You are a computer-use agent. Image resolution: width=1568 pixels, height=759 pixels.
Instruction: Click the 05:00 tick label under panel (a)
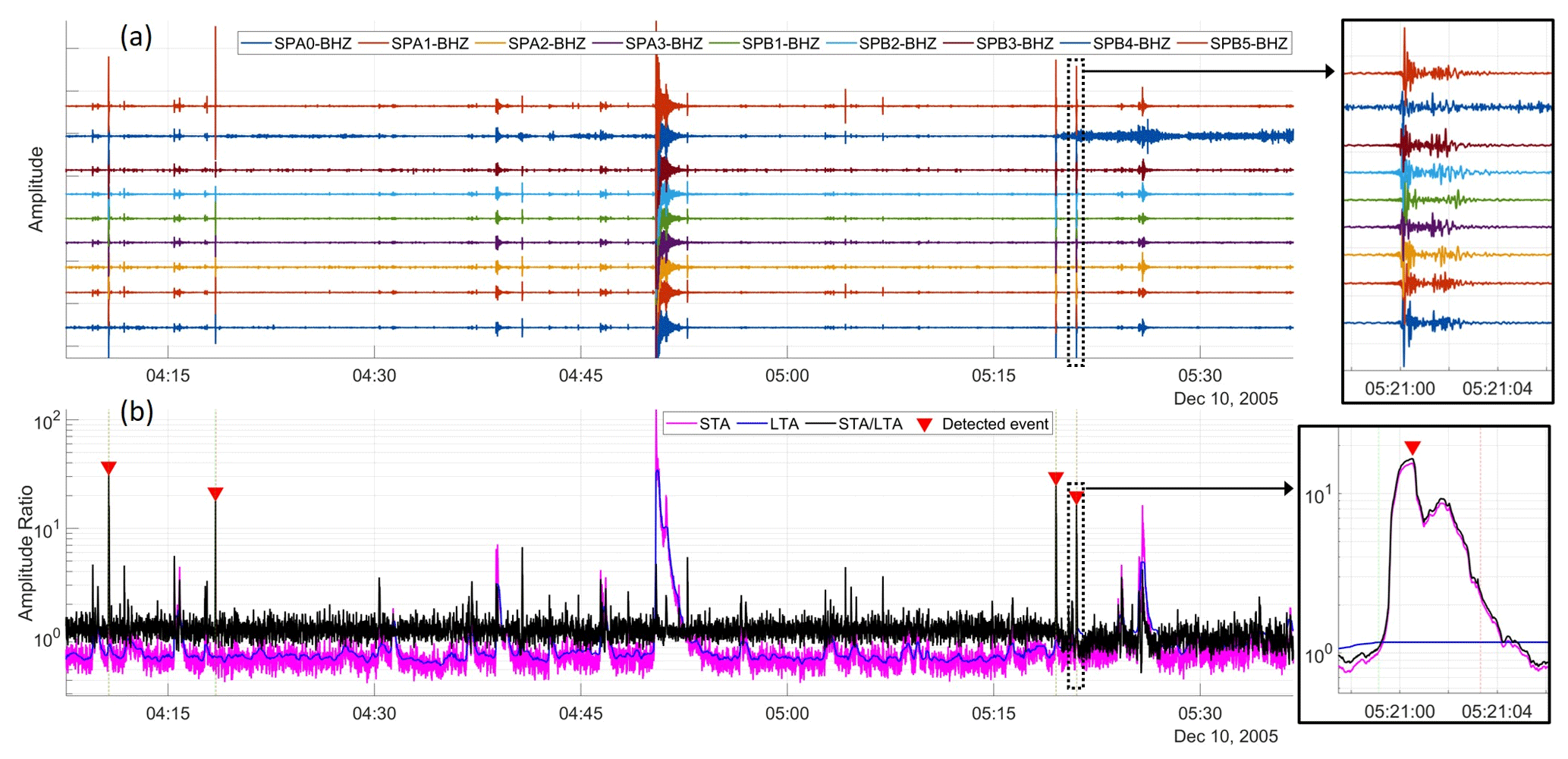click(787, 375)
